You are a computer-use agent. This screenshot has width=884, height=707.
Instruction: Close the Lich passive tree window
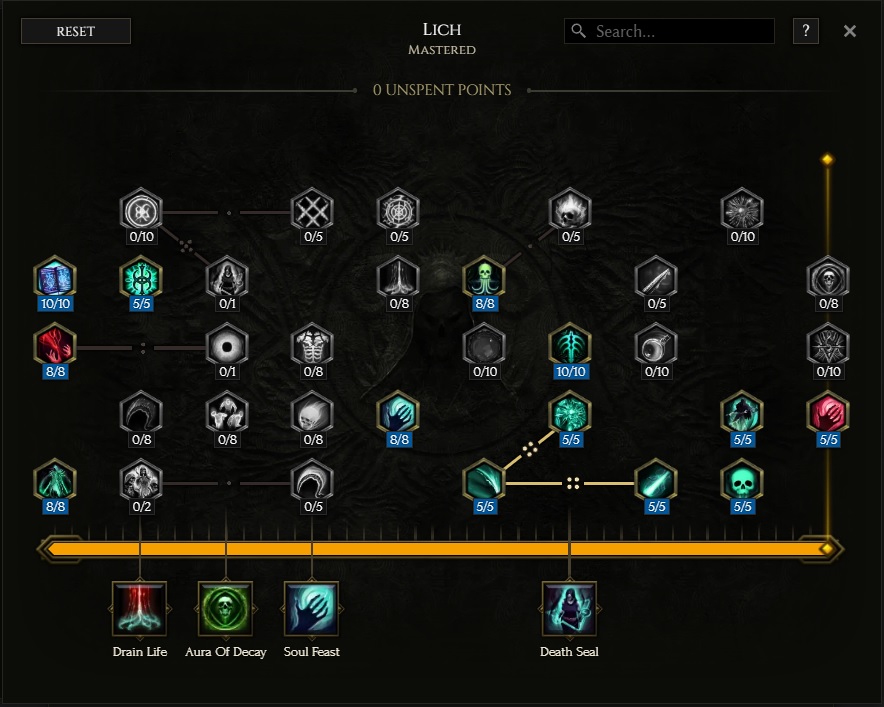[850, 31]
